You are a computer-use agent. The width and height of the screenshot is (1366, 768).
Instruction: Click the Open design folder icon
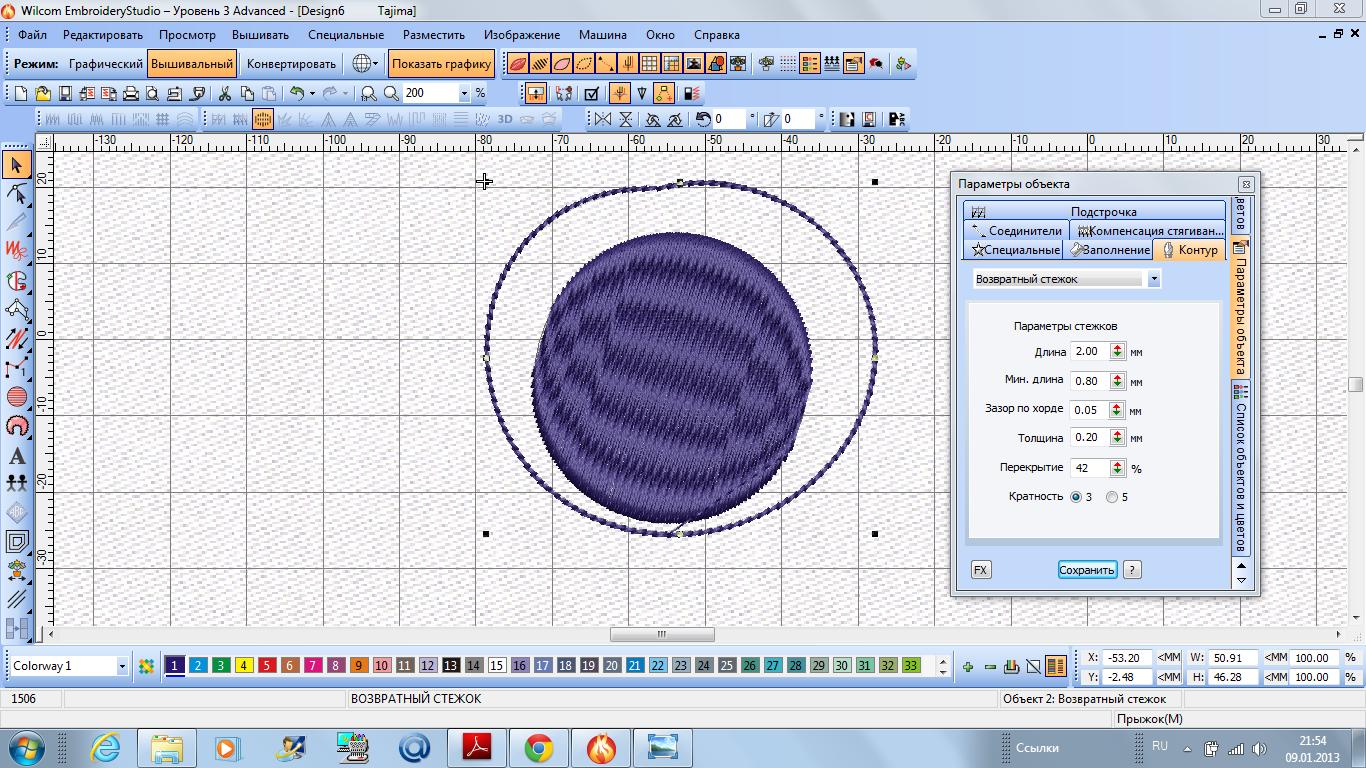(43, 94)
